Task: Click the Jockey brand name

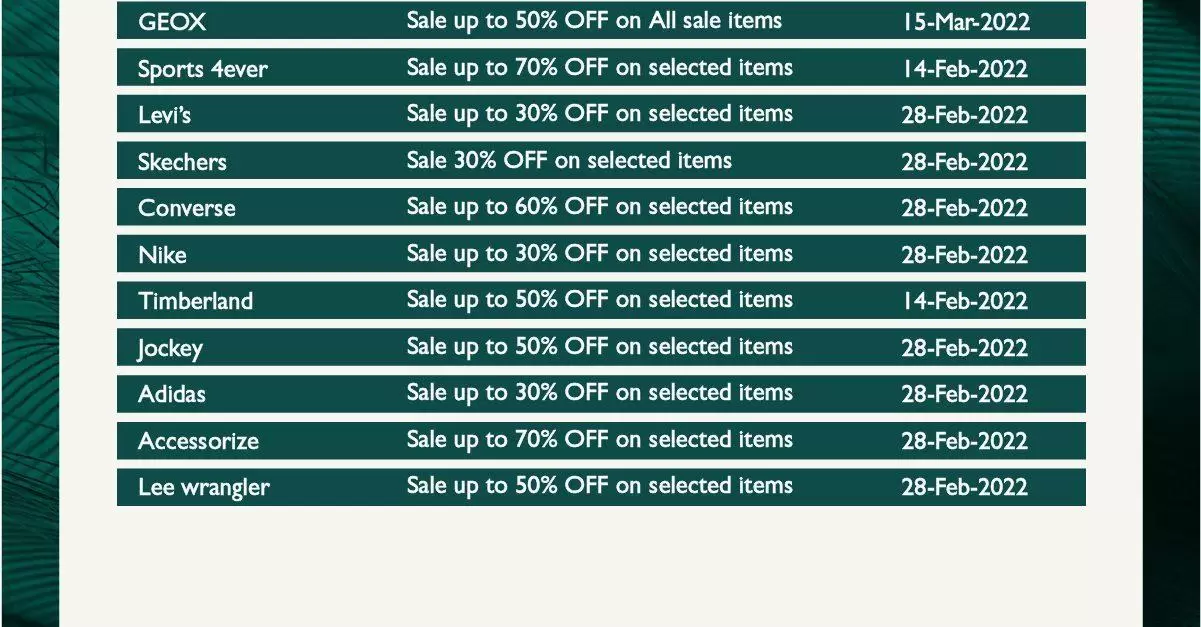Action: pyautogui.click(x=170, y=349)
